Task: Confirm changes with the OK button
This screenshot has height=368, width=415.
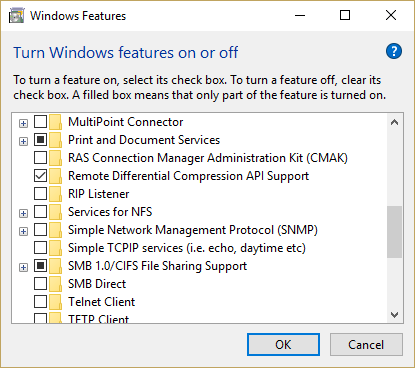Action: pyautogui.click(x=283, y=345)
